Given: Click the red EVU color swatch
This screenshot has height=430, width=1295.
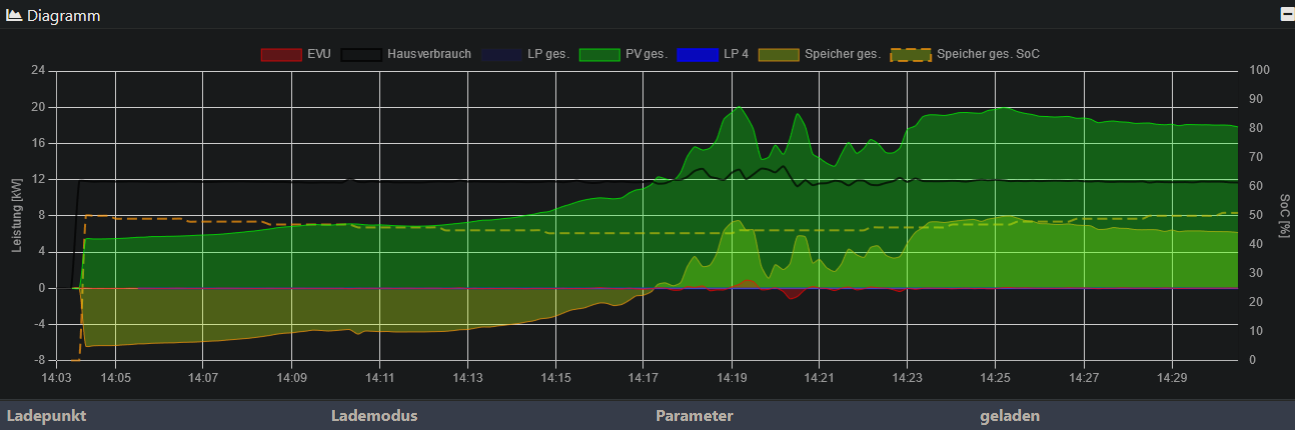Looking at the screenshot, I should click(x=280, y=54).
